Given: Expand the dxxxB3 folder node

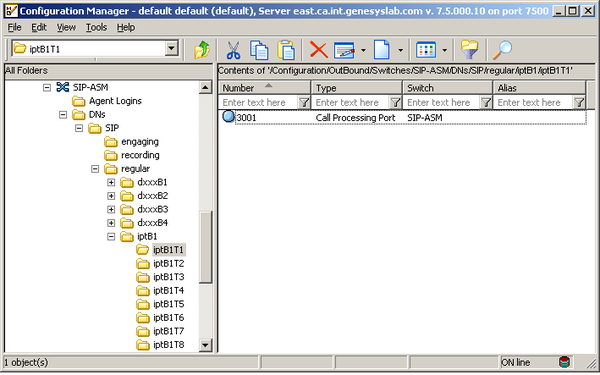Looking at the screenshot, I should pyautogui.click(x=111, y=209).
